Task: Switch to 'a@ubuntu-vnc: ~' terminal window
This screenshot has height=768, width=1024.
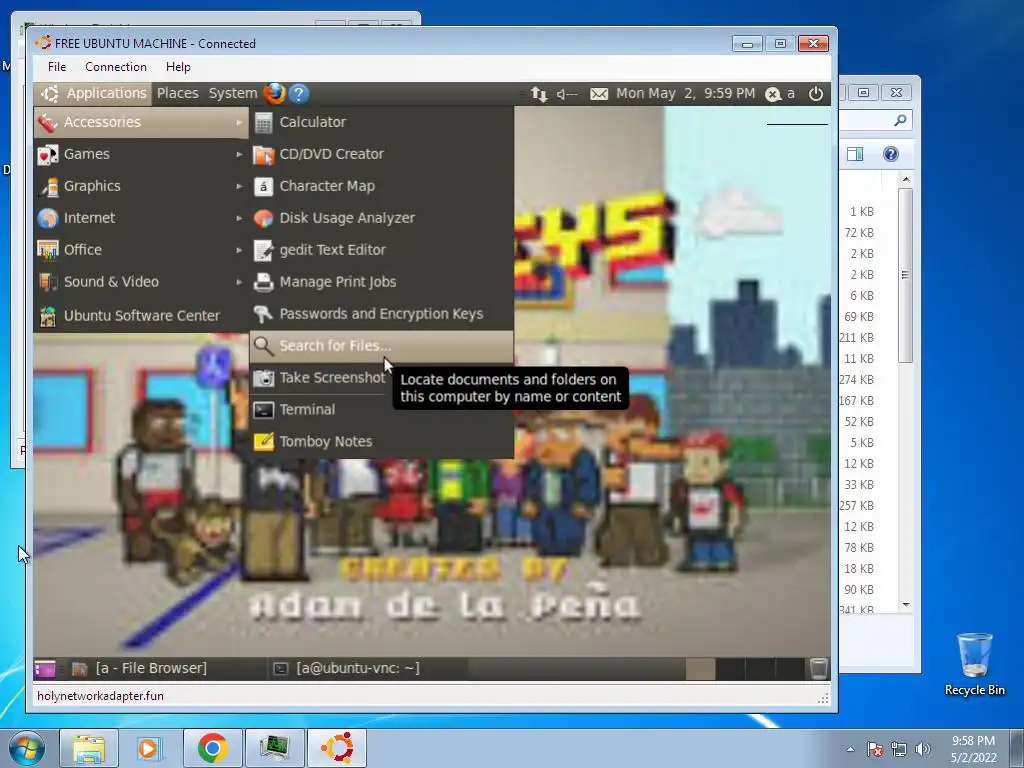Action: pyautogui.click(x=368, y=669)
